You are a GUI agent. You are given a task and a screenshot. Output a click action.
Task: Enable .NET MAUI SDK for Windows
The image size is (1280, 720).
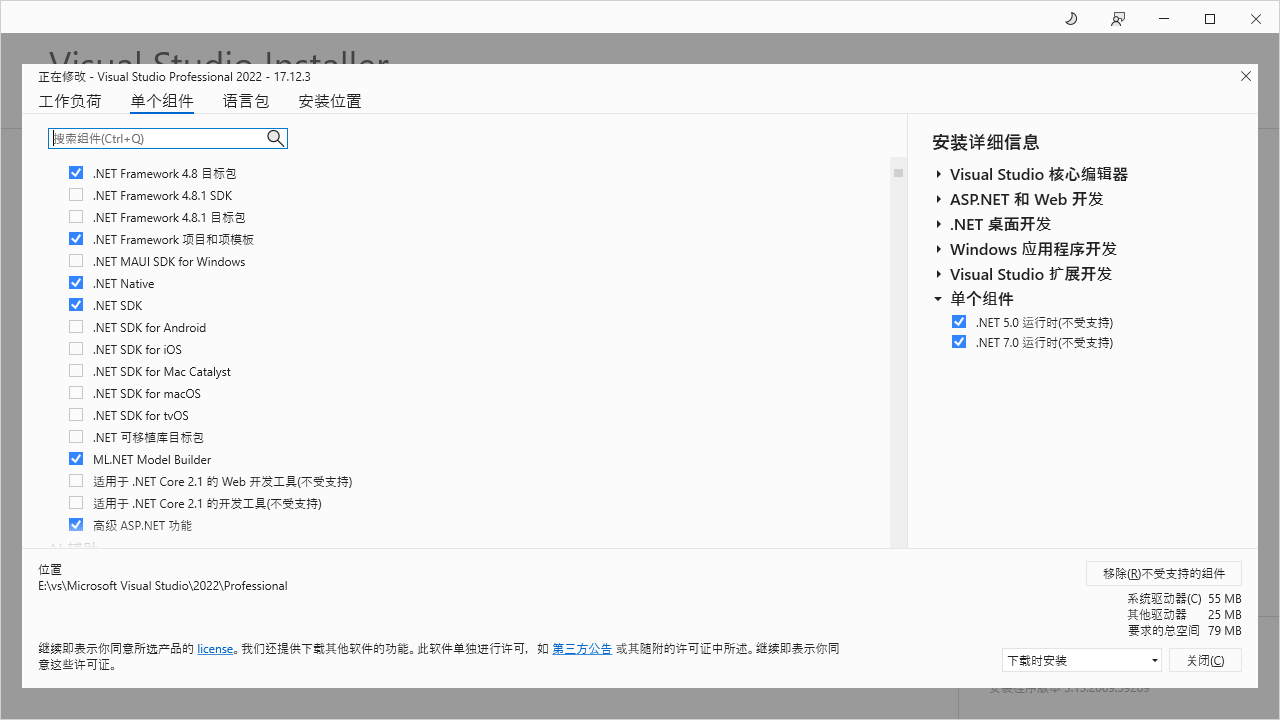76,261
